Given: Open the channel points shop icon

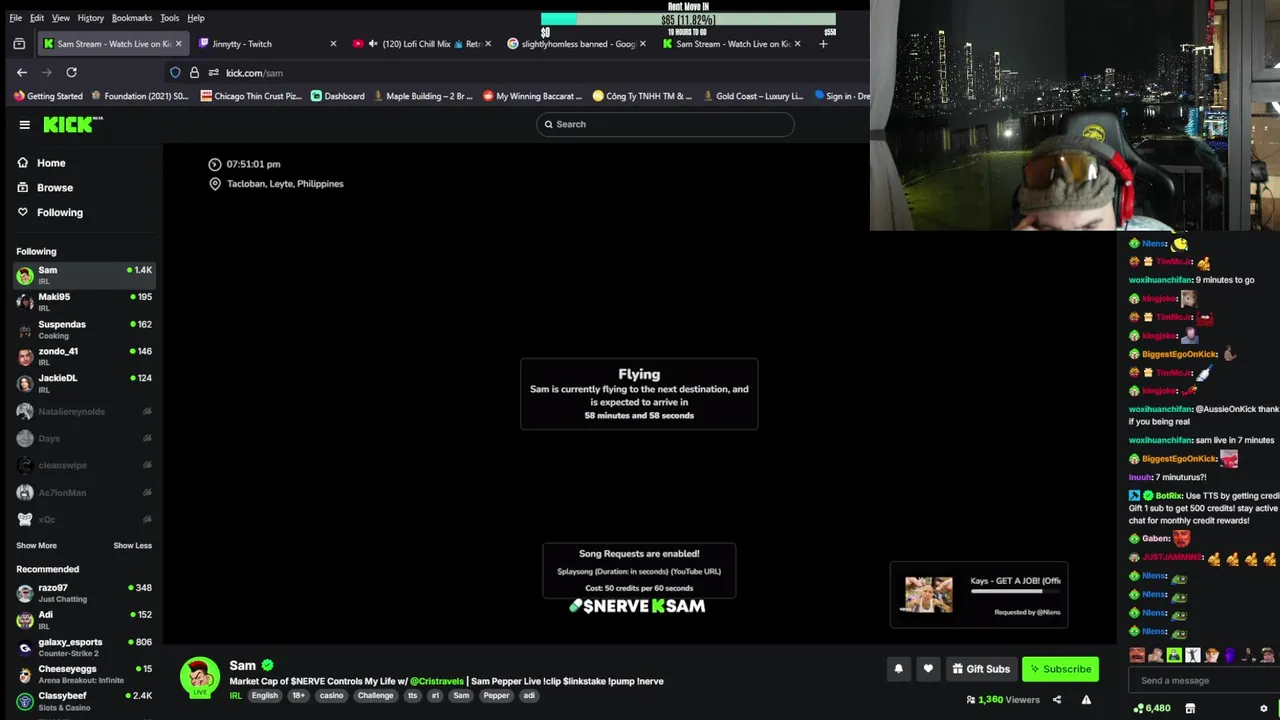Looking at the screenshot, I should click(1190, 708).
